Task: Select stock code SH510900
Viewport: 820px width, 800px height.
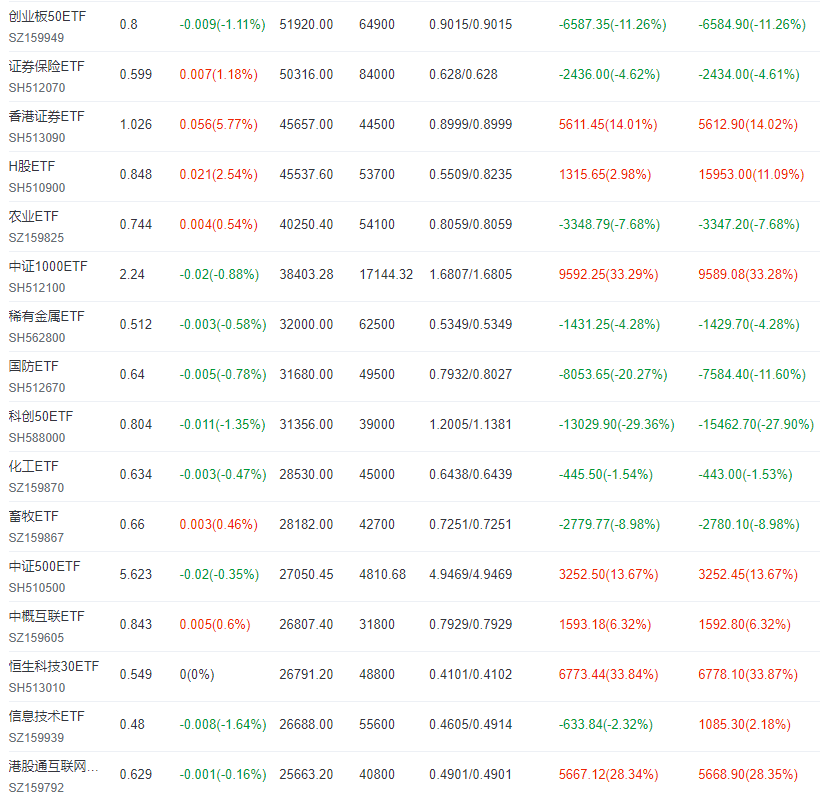Action: (37, 188)
